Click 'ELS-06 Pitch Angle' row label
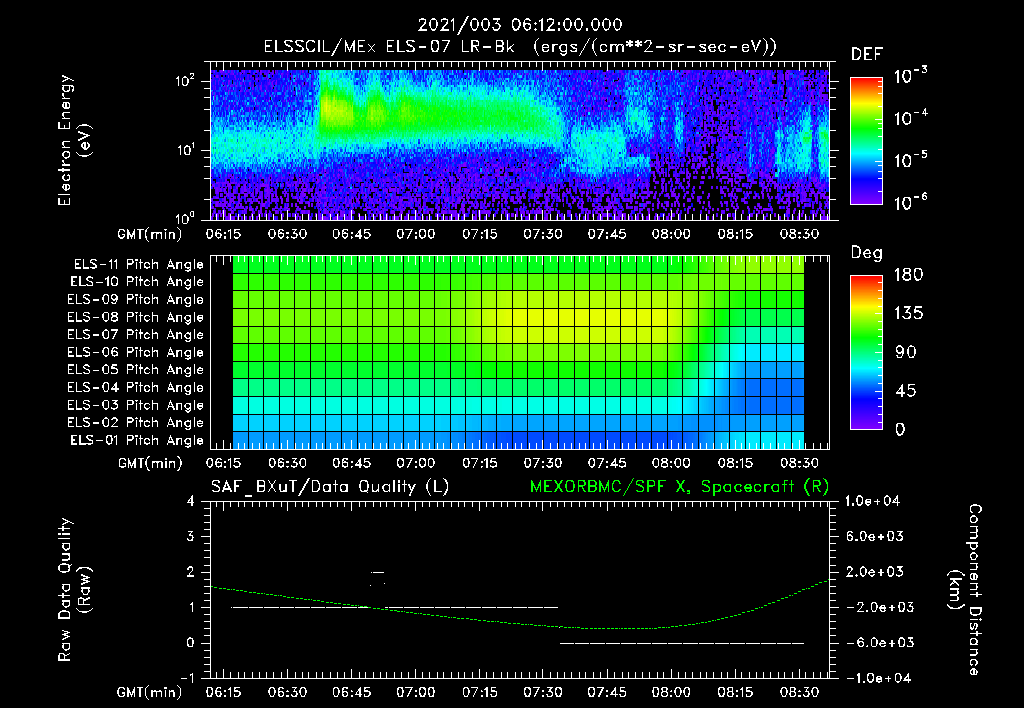1024x708 pixels. coord(136,353)
